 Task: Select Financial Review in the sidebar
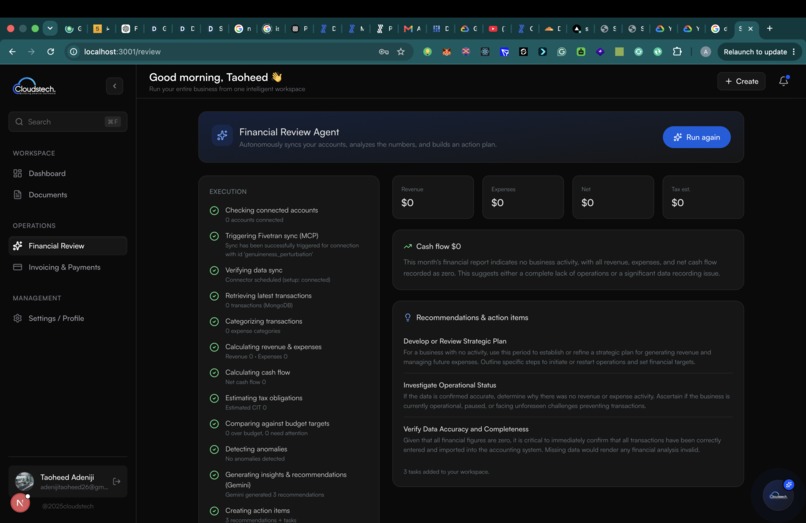coord(67,246)
